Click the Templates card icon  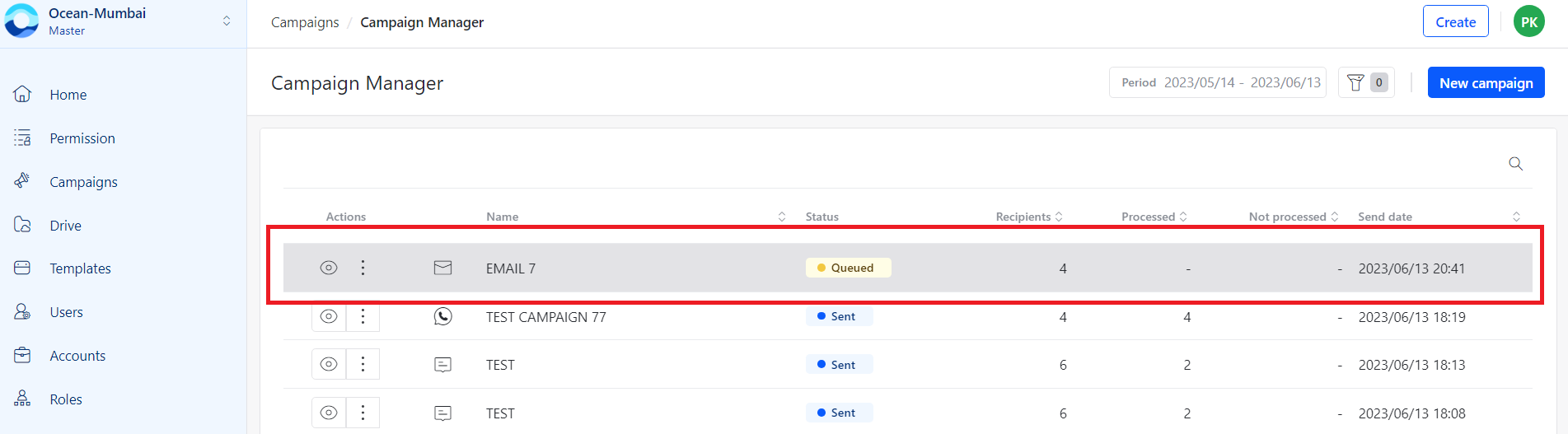(22, 268)
